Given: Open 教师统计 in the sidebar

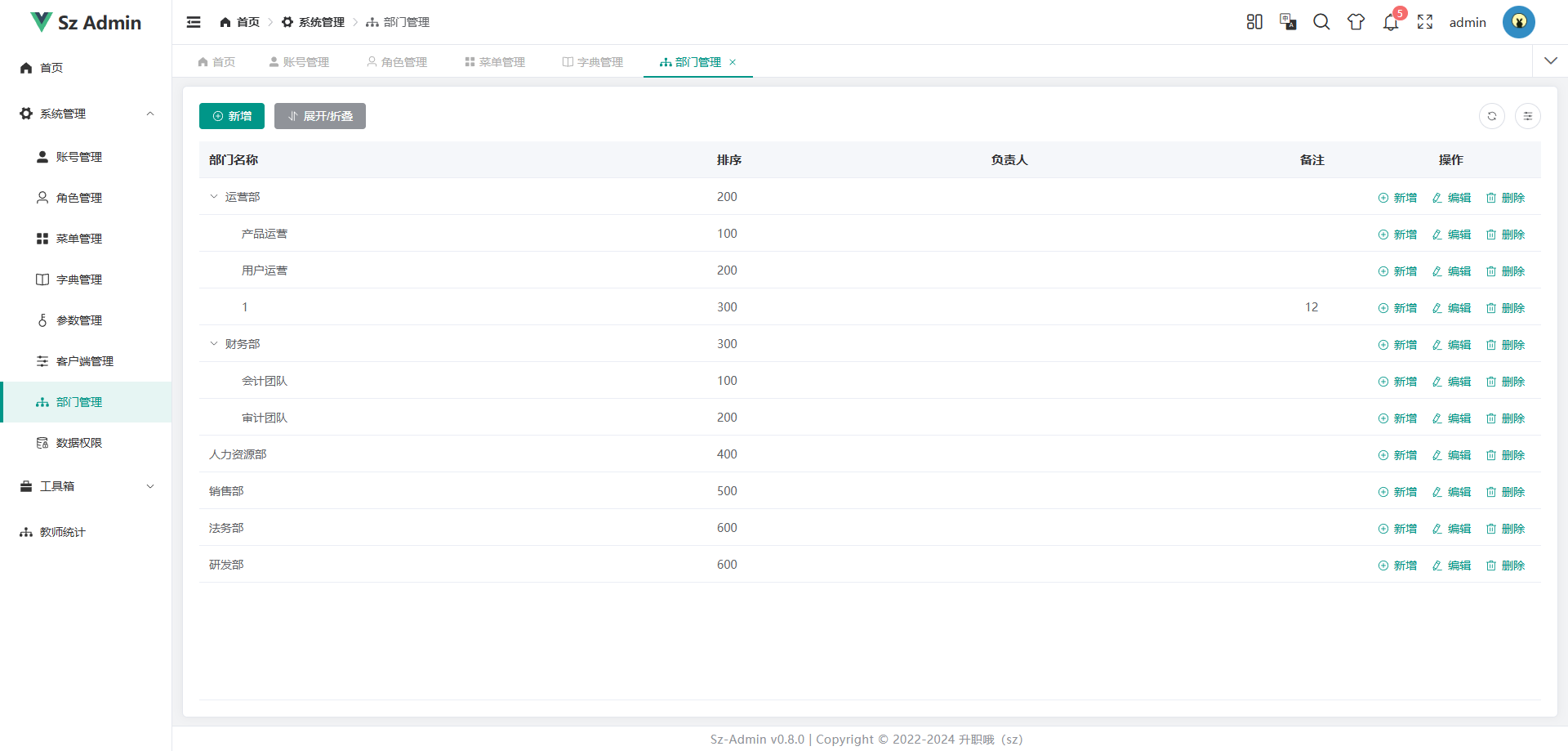Looking at the screenshot, I should (x=86, y=532).
